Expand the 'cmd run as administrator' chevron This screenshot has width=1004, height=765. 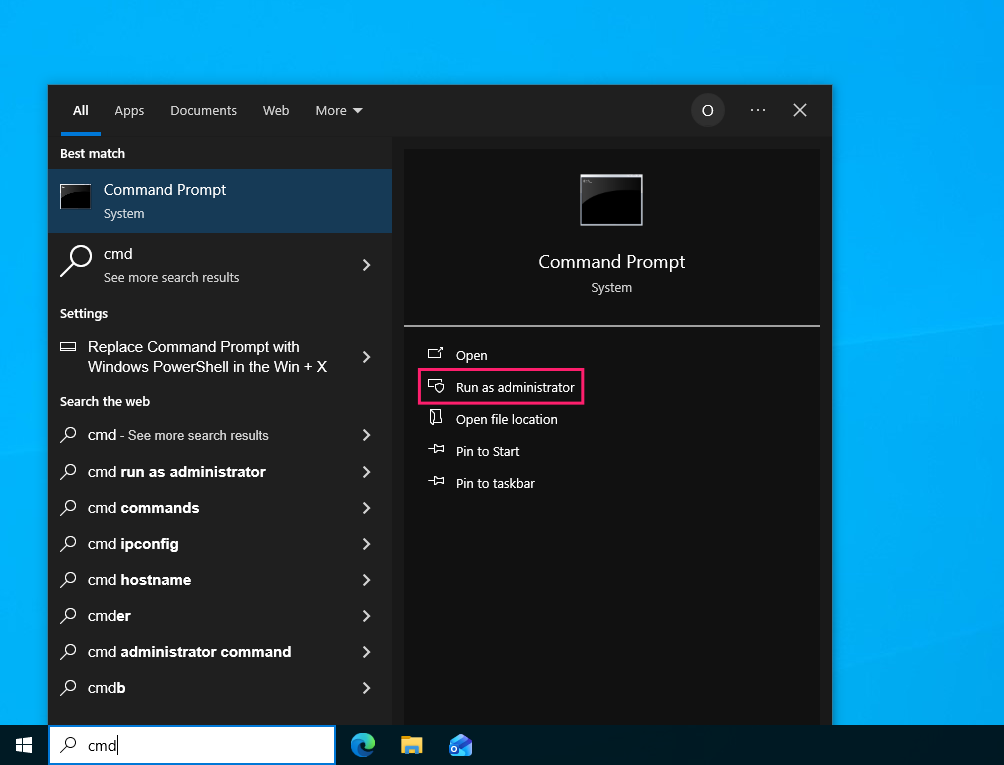(366, 472)
